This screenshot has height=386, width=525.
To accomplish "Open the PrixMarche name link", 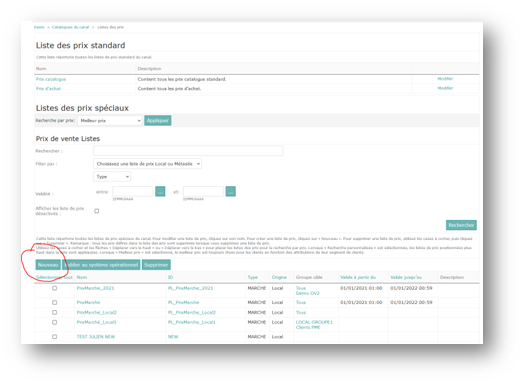I will click(88, 302).
